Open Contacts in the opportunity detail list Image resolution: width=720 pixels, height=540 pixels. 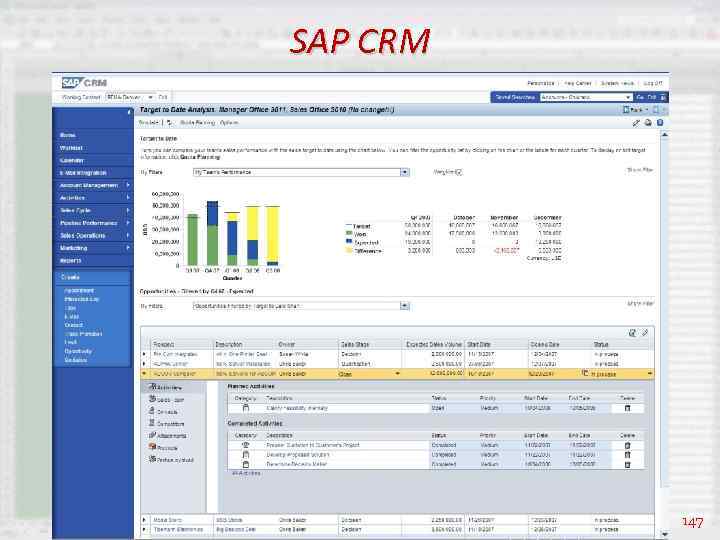(163, 412)
